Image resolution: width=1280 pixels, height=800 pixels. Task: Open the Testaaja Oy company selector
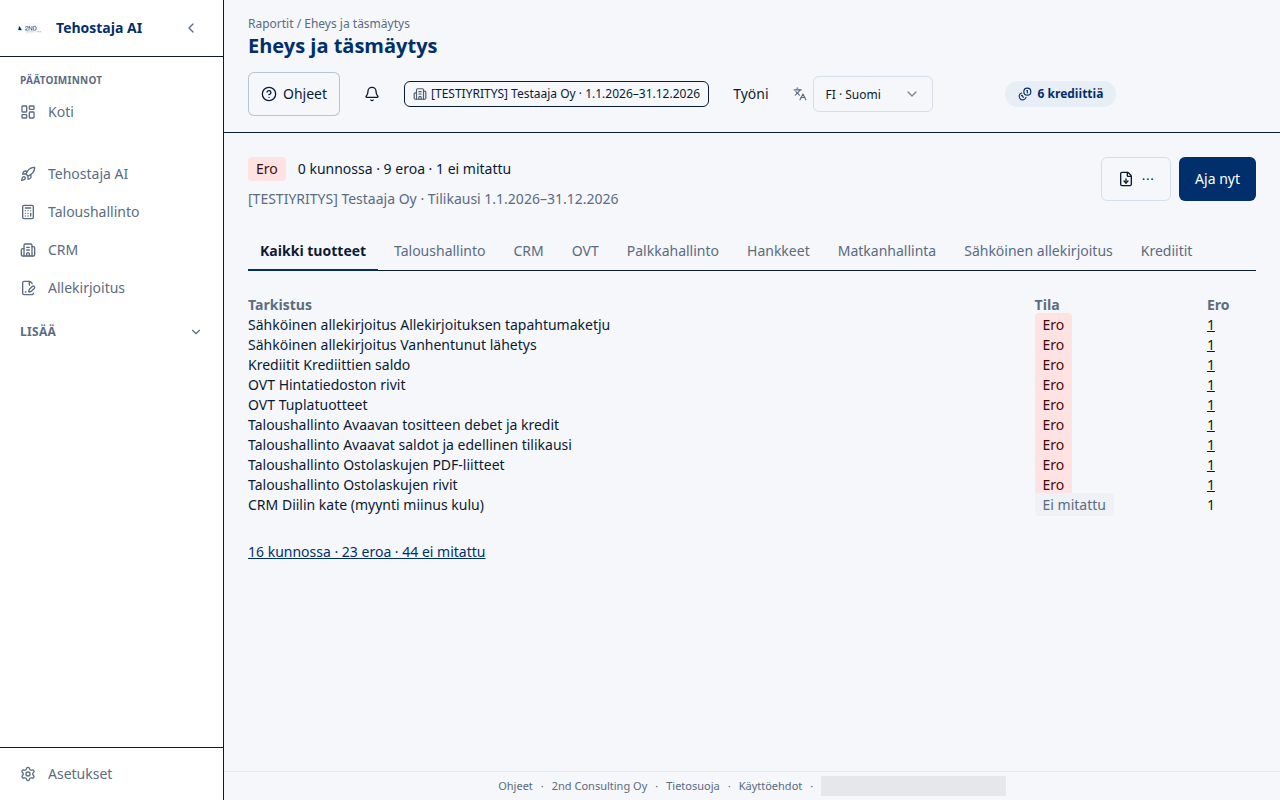point(556,94)
